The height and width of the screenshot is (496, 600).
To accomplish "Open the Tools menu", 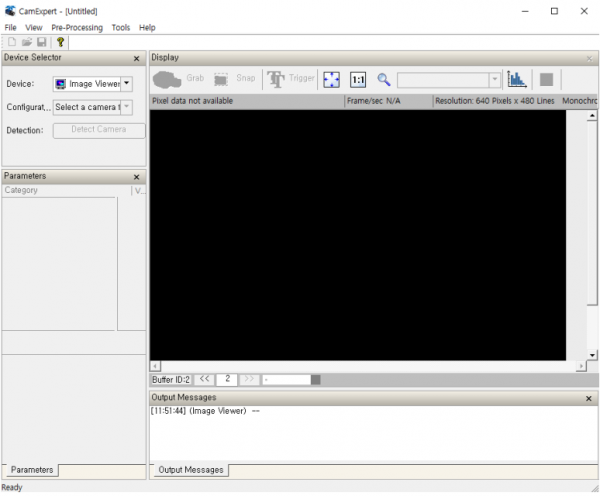I will (x=121, y=28).
